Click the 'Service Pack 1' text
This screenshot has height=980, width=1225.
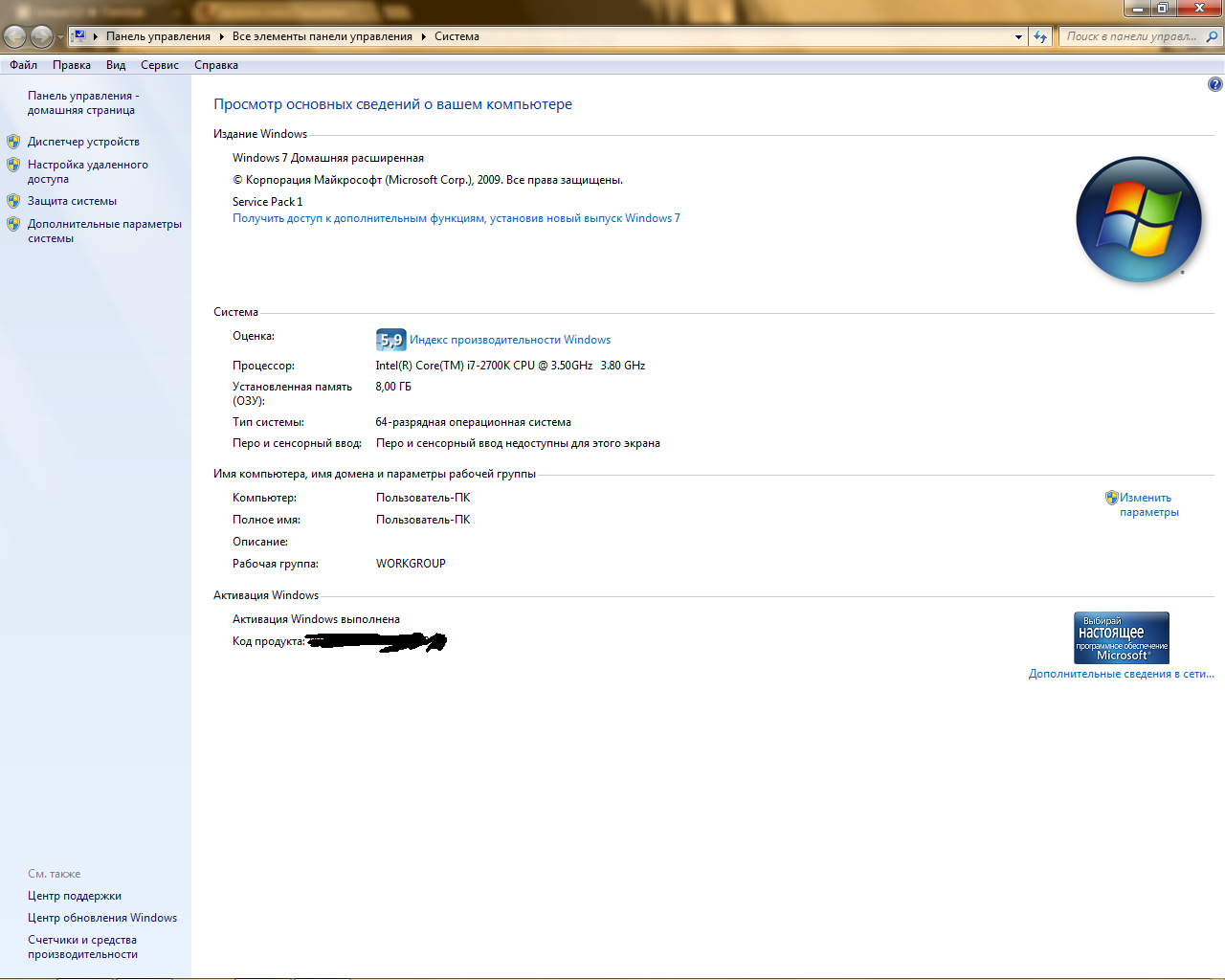click(268, 202)
